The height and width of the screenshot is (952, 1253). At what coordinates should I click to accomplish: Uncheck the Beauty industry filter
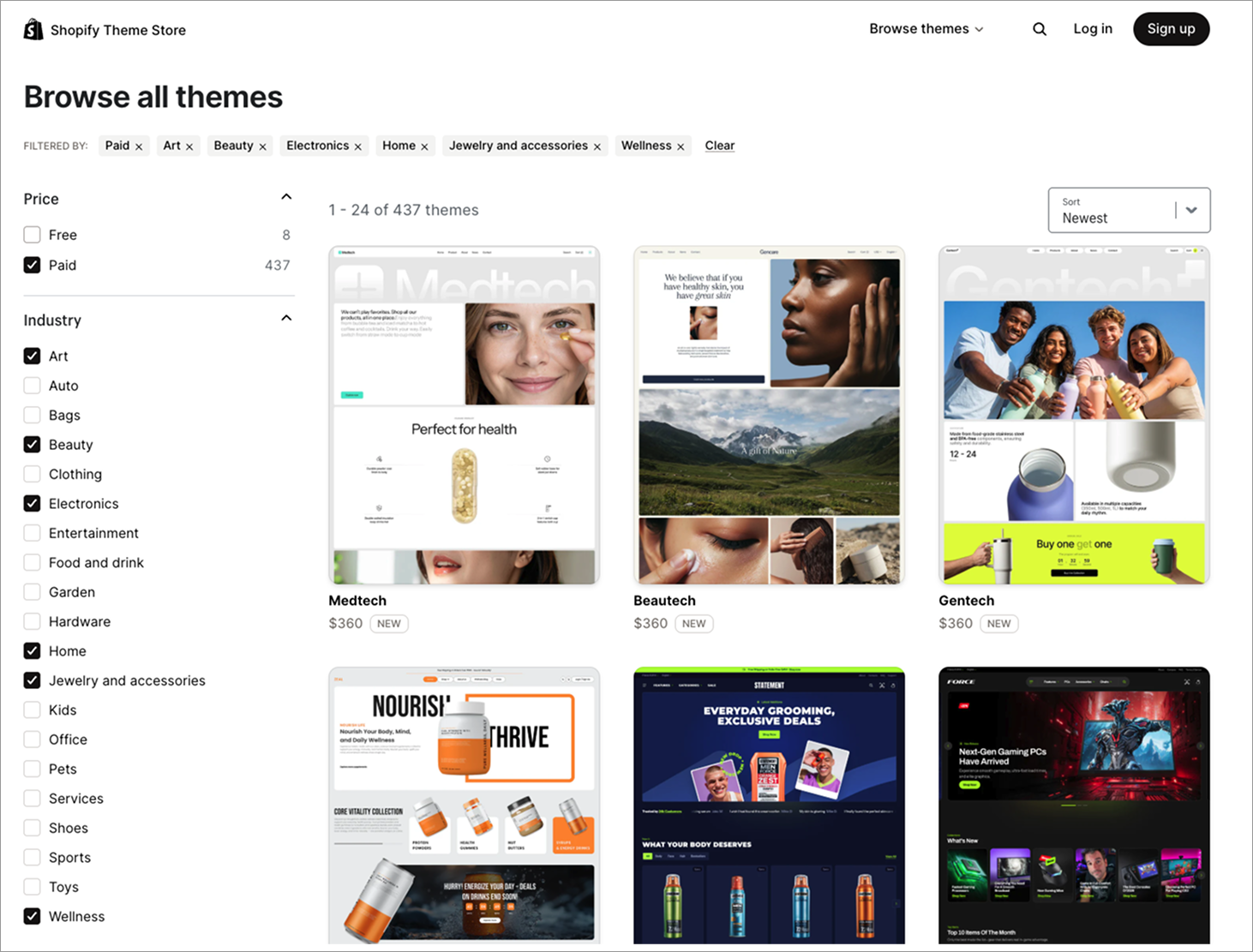[32, 444]
